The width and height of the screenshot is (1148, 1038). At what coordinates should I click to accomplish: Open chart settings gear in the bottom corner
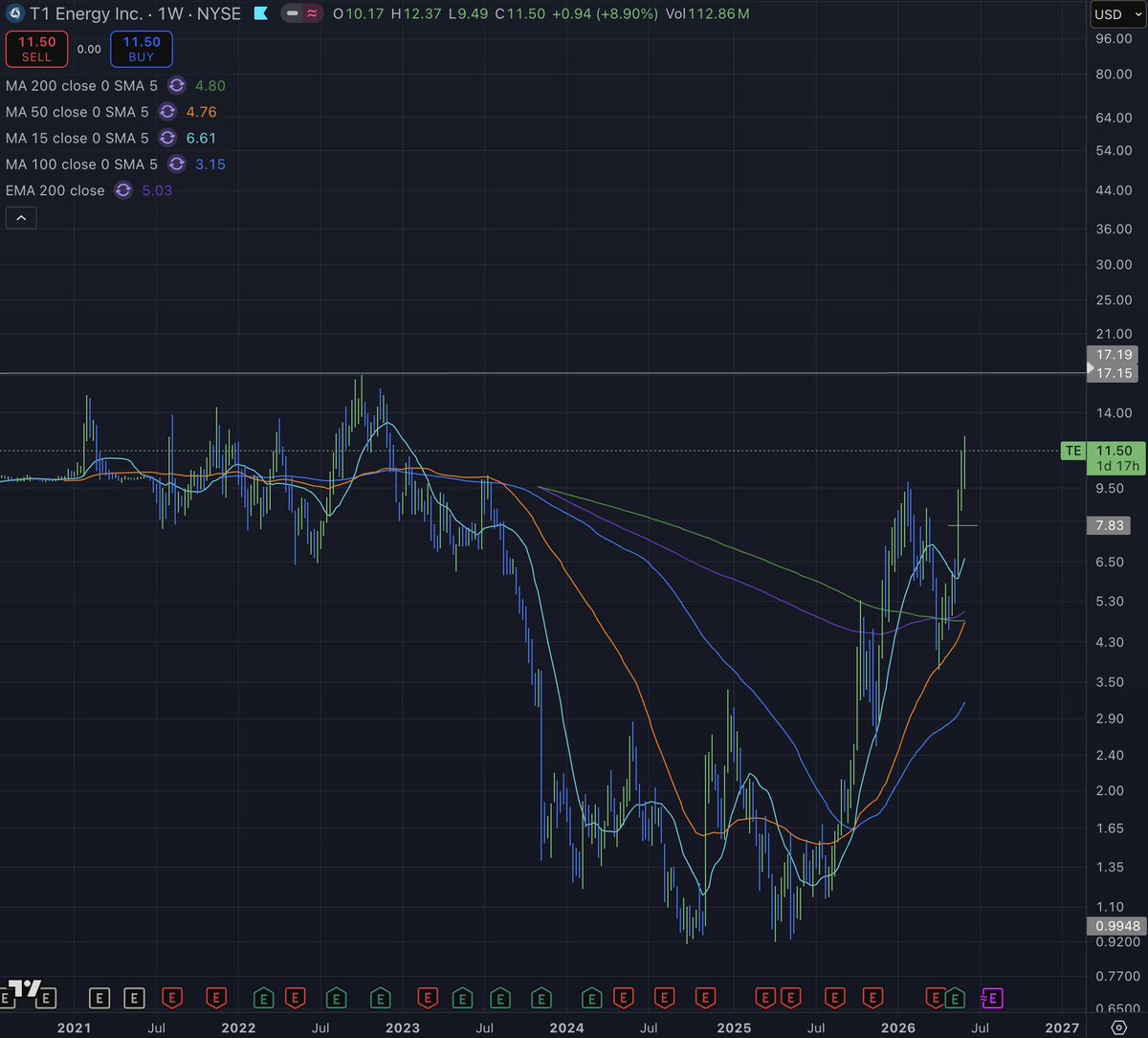(x=1117, y=1026)
